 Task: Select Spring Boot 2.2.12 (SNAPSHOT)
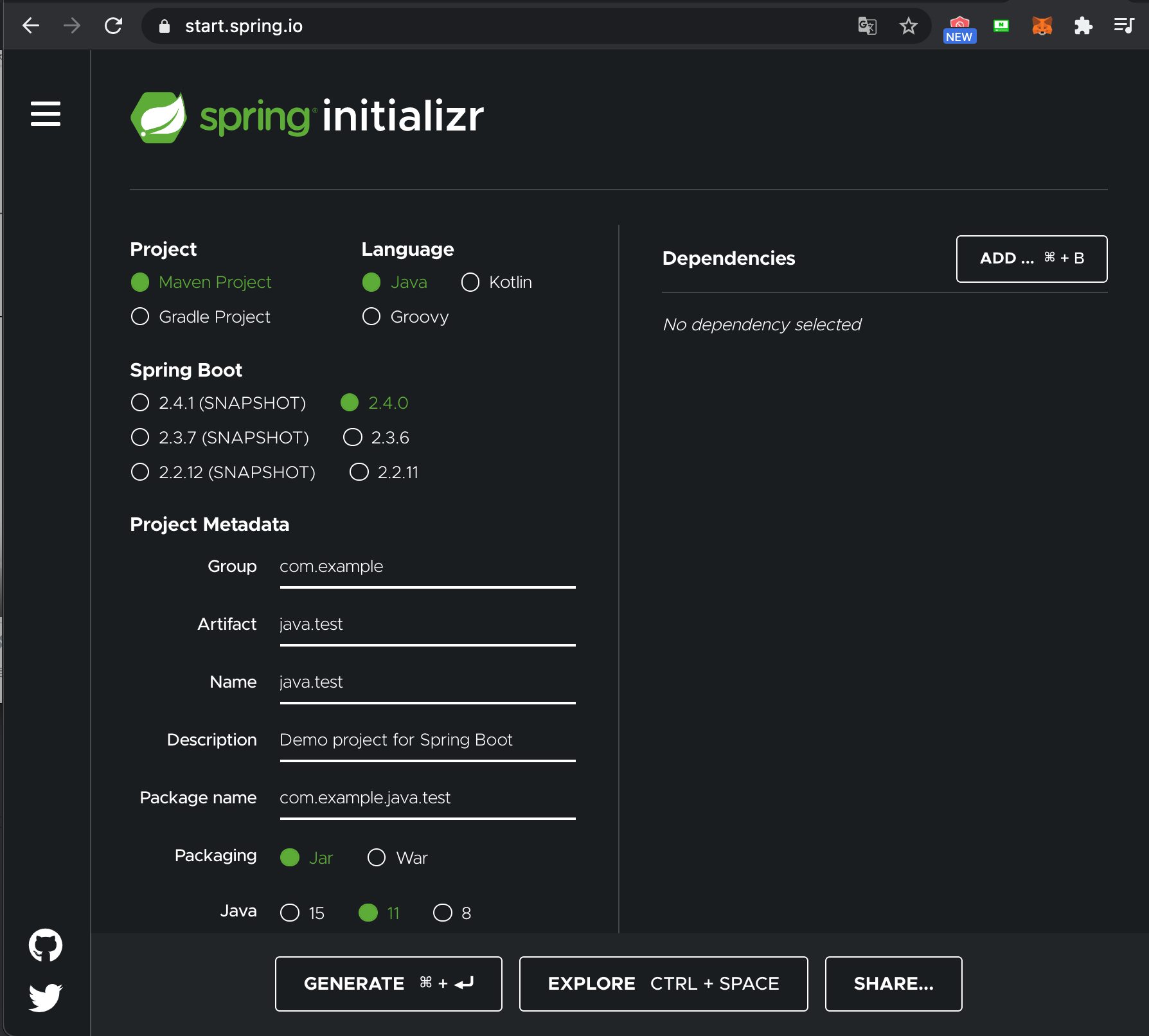(223, 472)
